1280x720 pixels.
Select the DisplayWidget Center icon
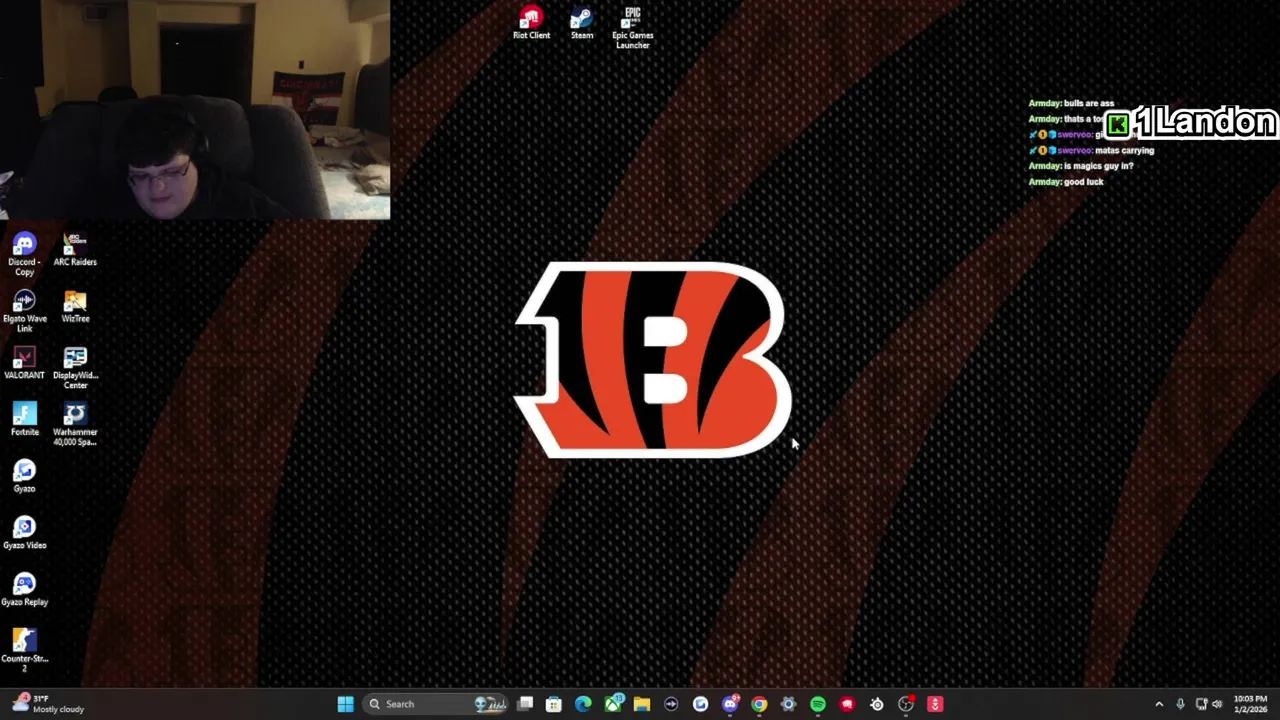(x=75, y=368)
